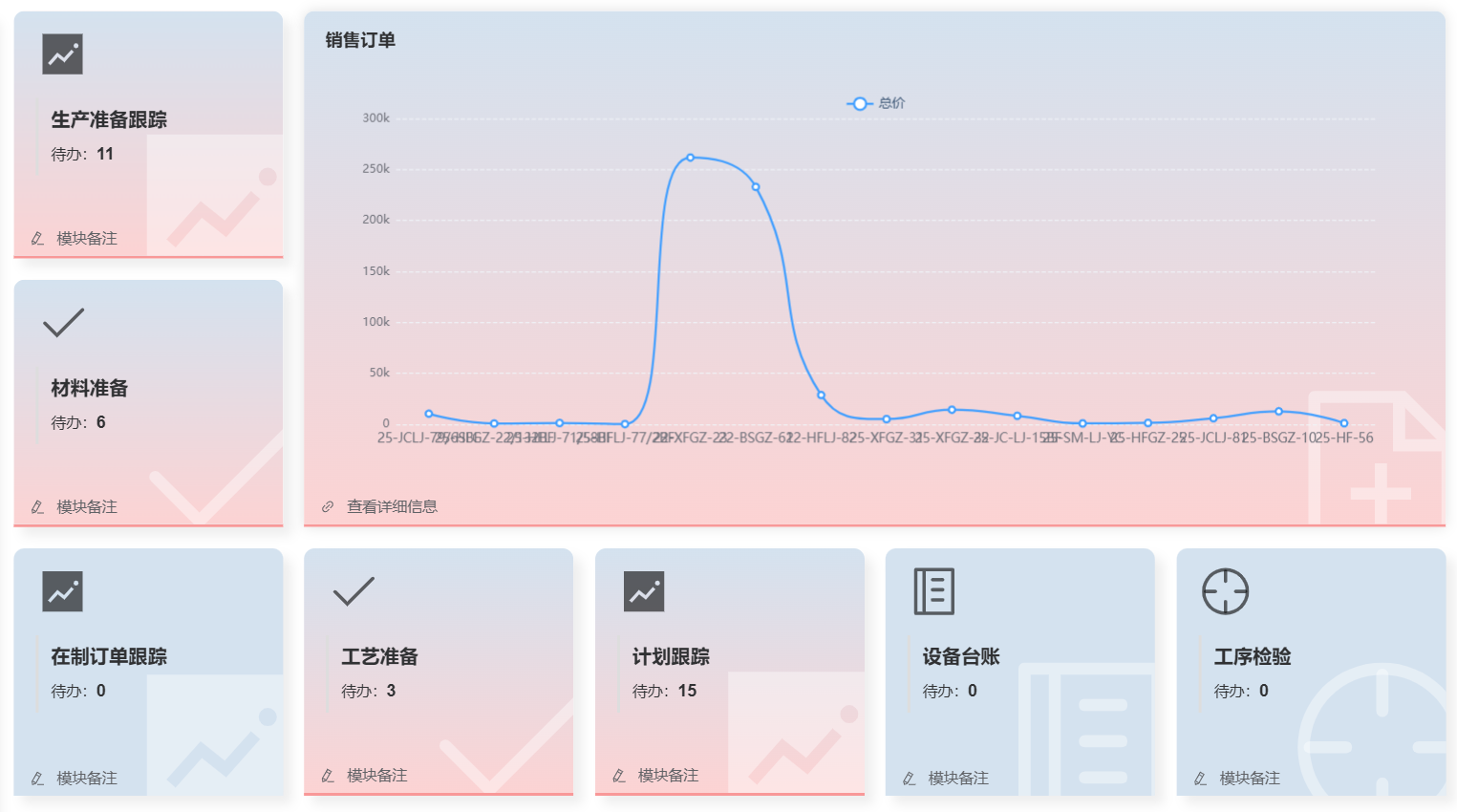Select the trend chart icon on 在制订单跟踪 card
The width and height of the screenshot is (1457, 812).
pyautogui.click(x=62, y=591)
